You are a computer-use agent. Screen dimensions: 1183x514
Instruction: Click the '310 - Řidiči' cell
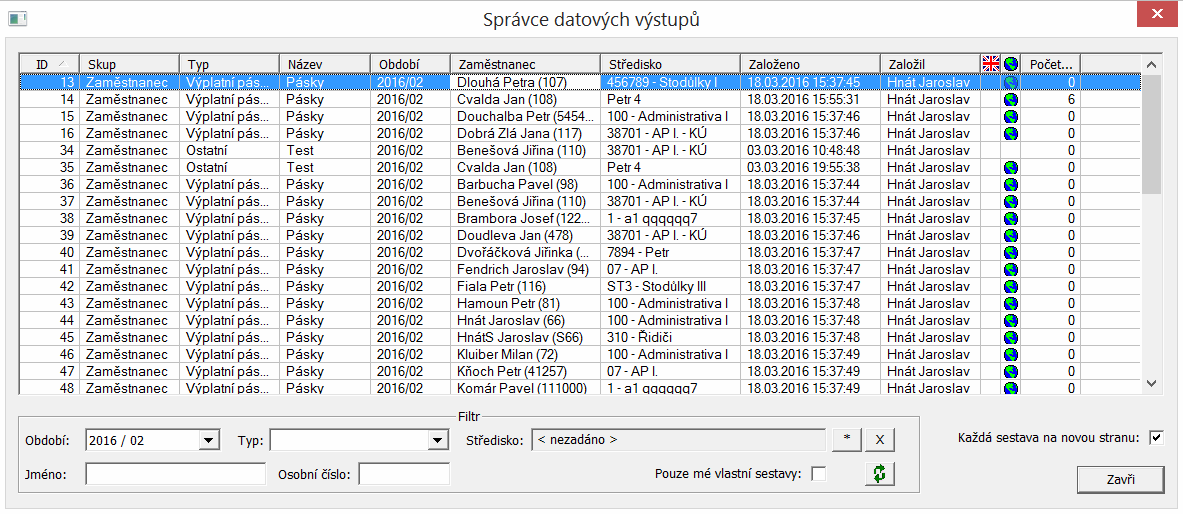[x=670, y=337]
